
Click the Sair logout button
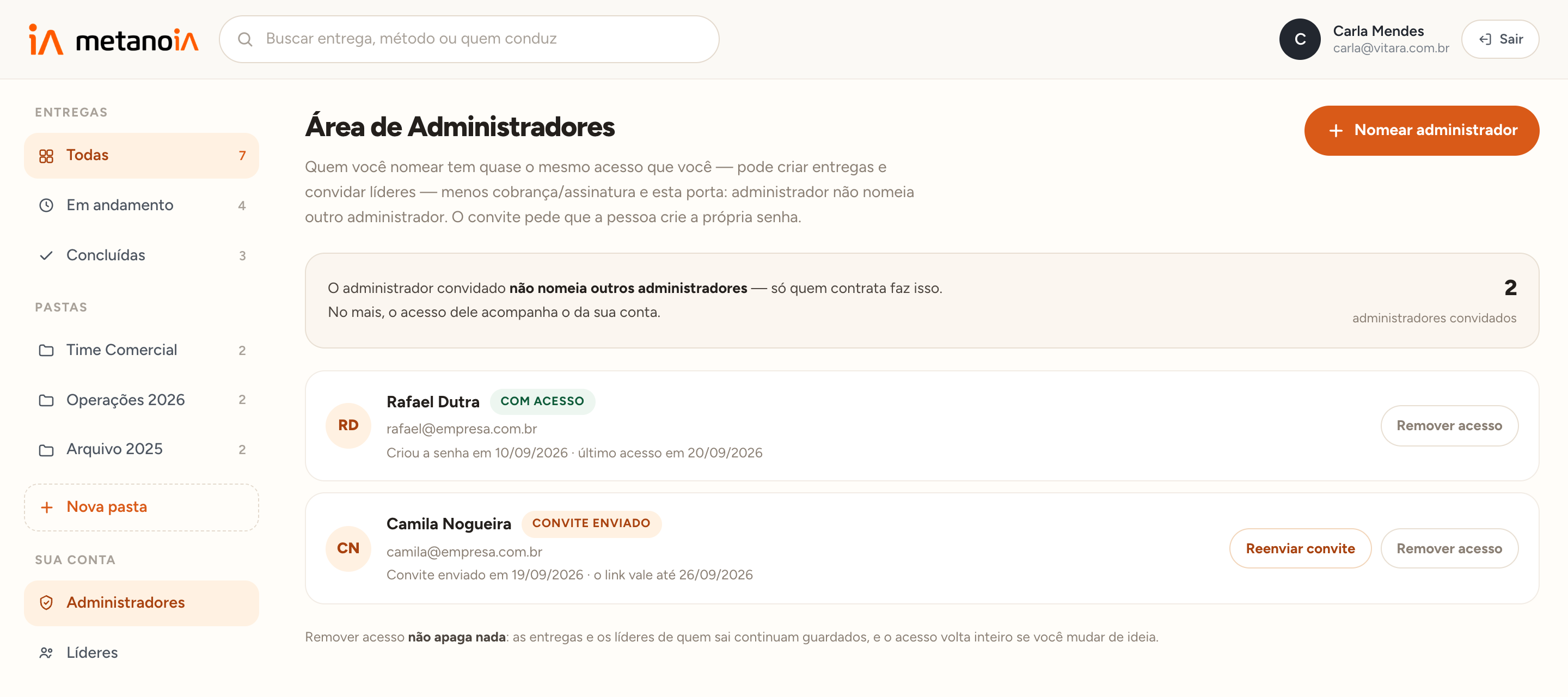(1499, 40)
